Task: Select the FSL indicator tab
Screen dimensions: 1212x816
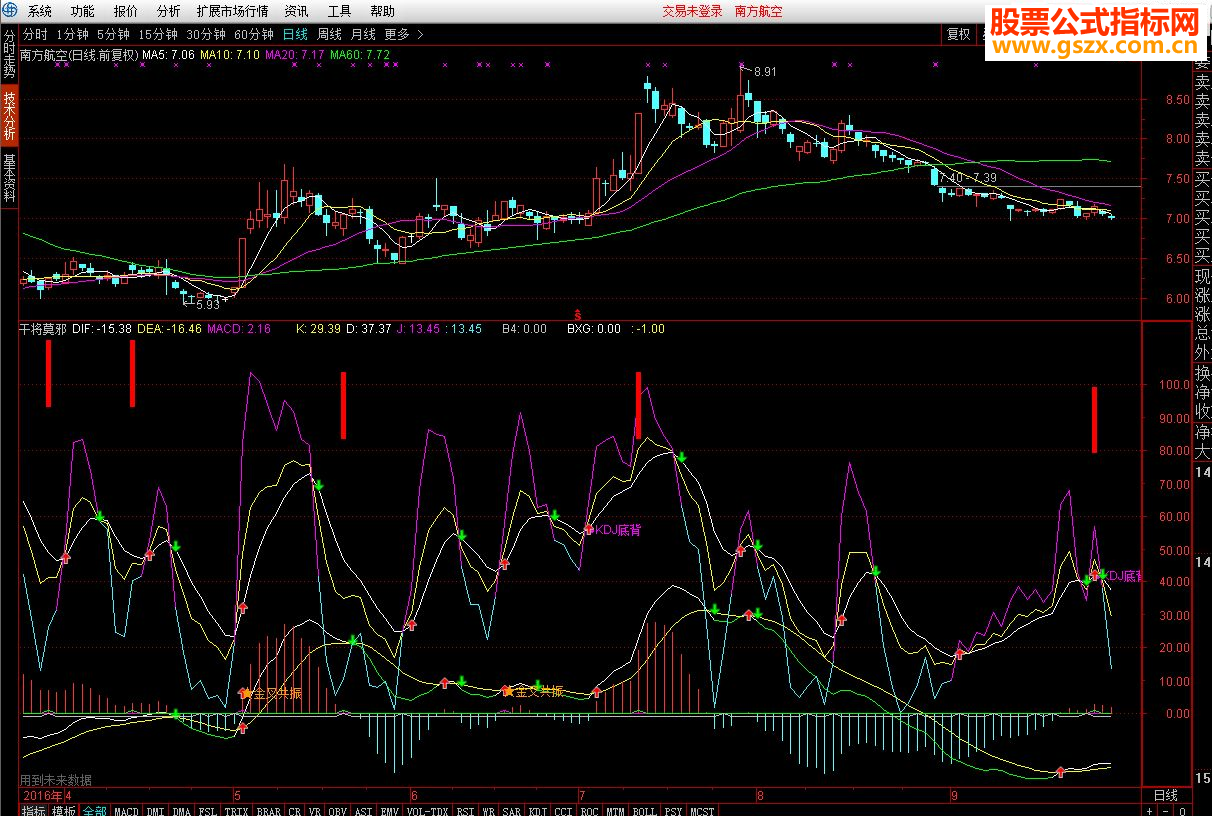Action: click(207, 810)
